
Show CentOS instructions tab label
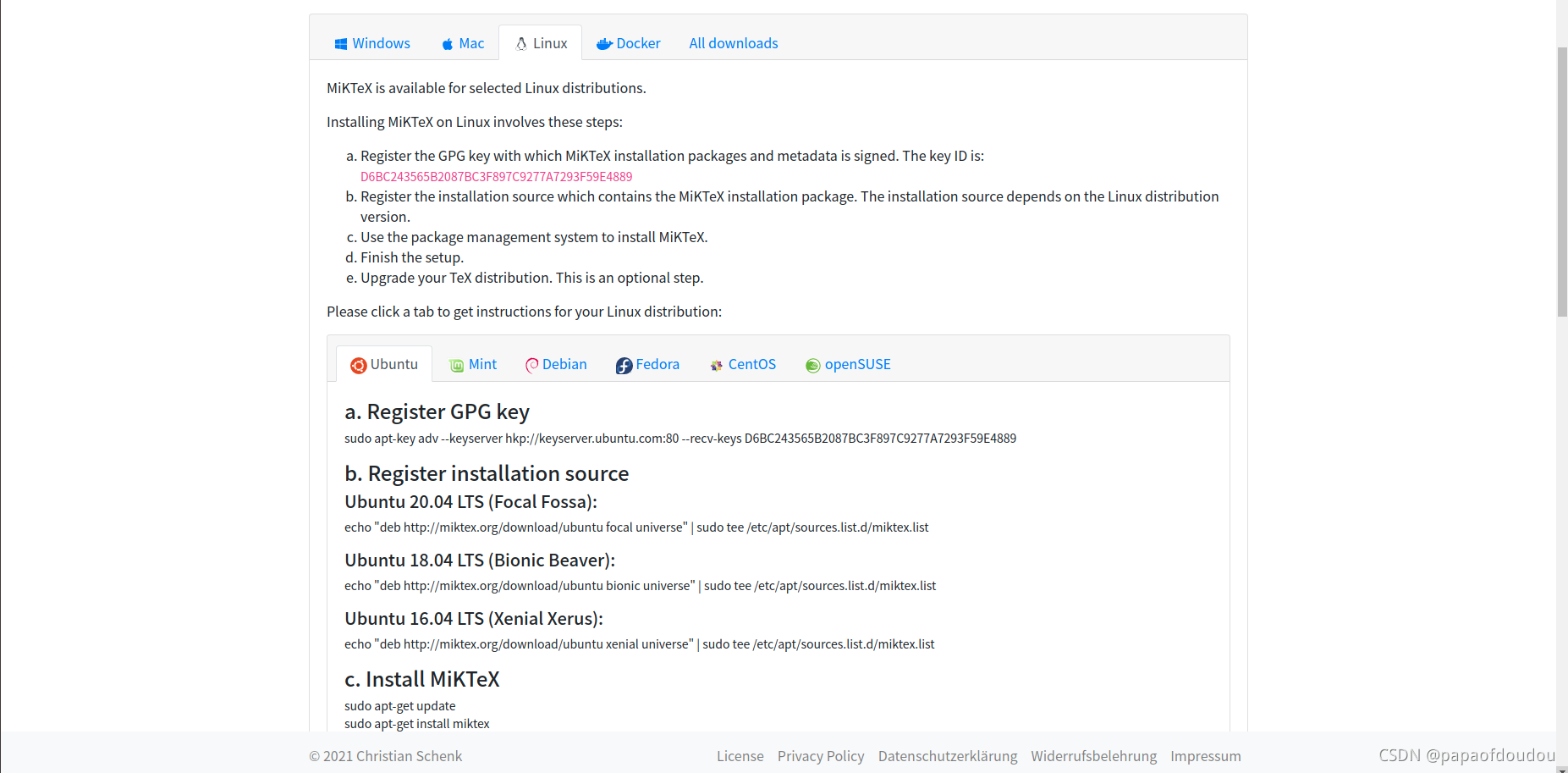point(752,364)
